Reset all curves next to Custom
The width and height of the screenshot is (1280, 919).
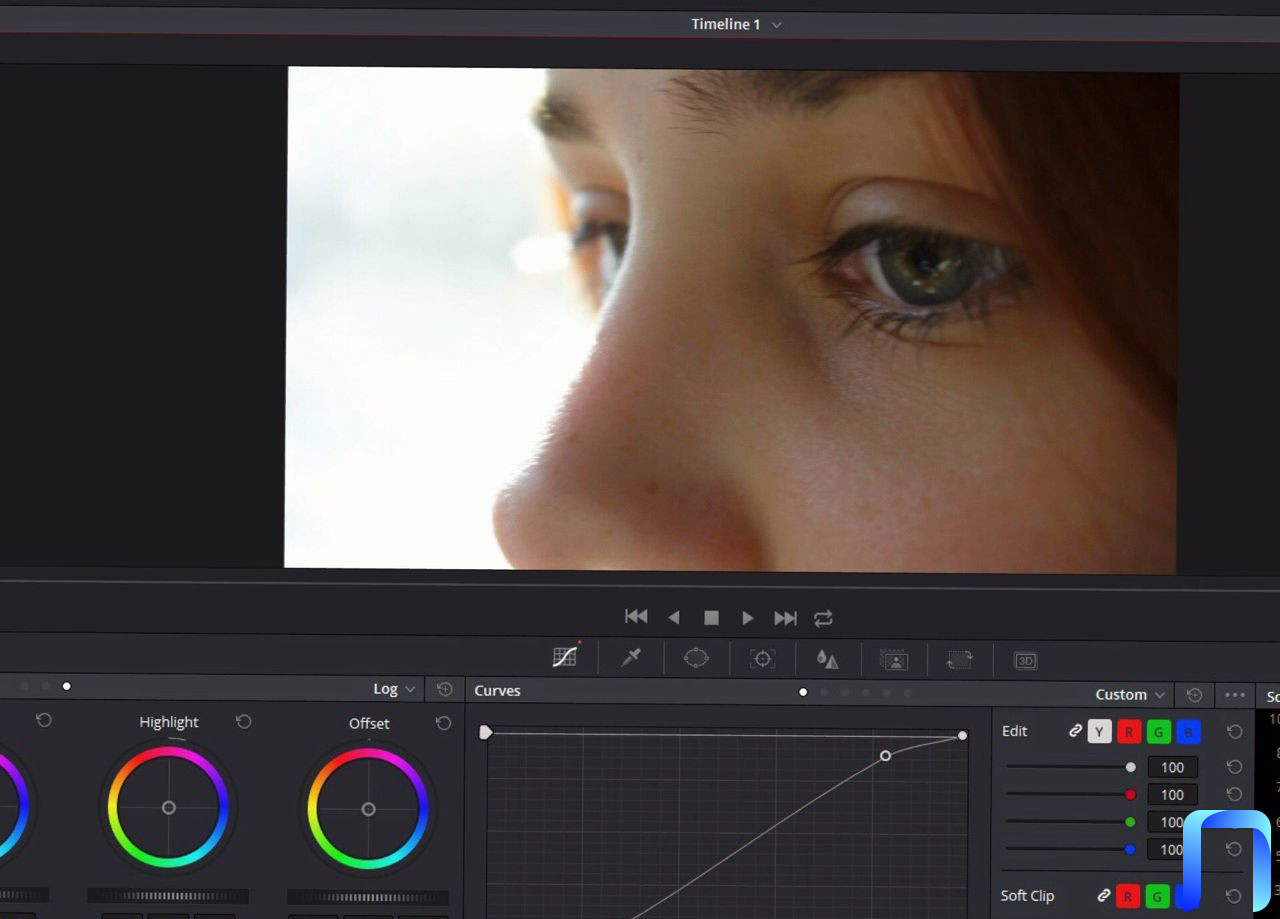(1194, 694)
